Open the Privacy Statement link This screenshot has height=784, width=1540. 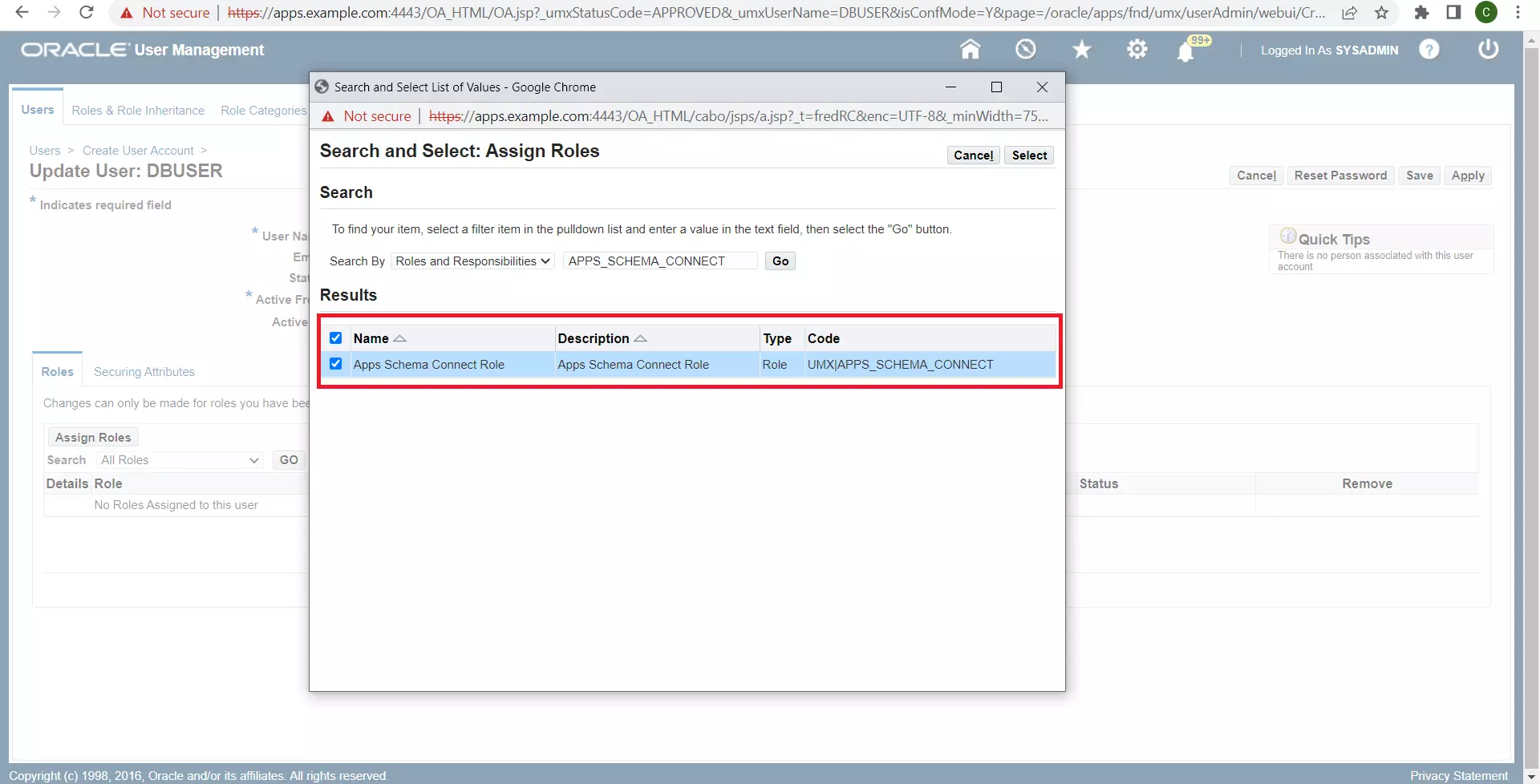1461,774
